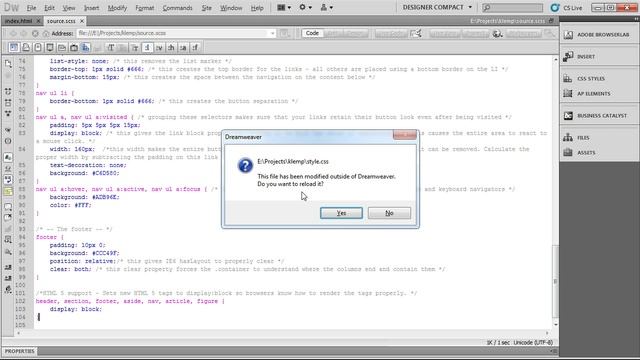Open CS Live services
The image size is (640, 360).
[x=567, y=8]
